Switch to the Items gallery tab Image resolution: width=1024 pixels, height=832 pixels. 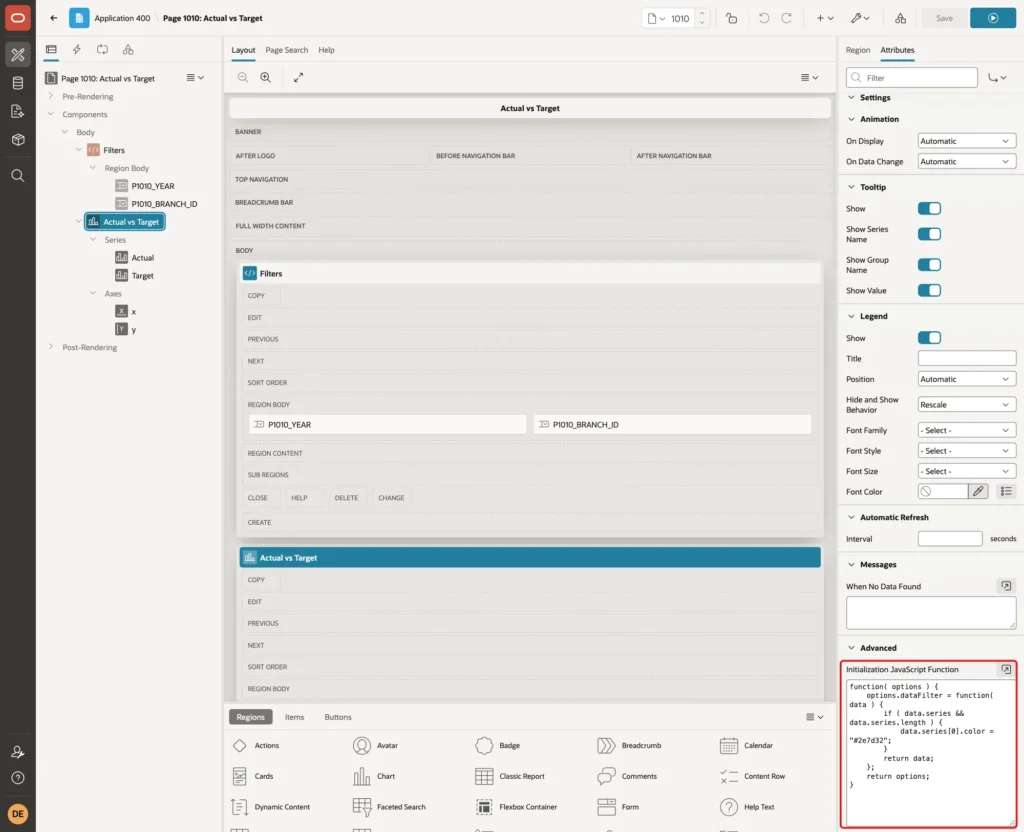(x=295, y=717)
